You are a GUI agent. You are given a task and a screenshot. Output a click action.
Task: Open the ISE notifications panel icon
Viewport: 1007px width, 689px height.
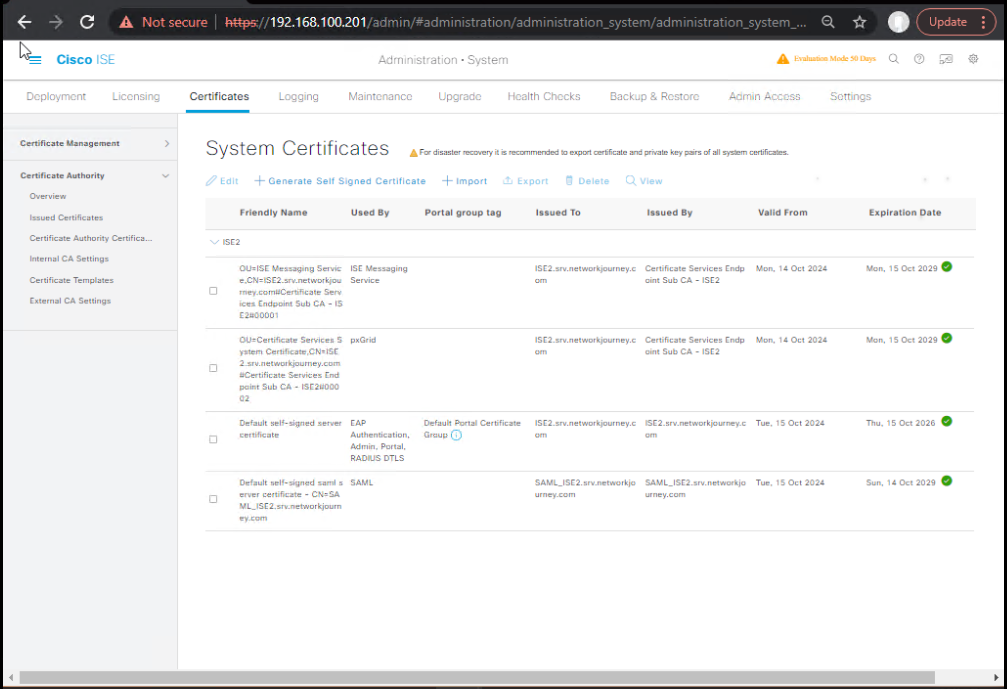coord(946,59)
